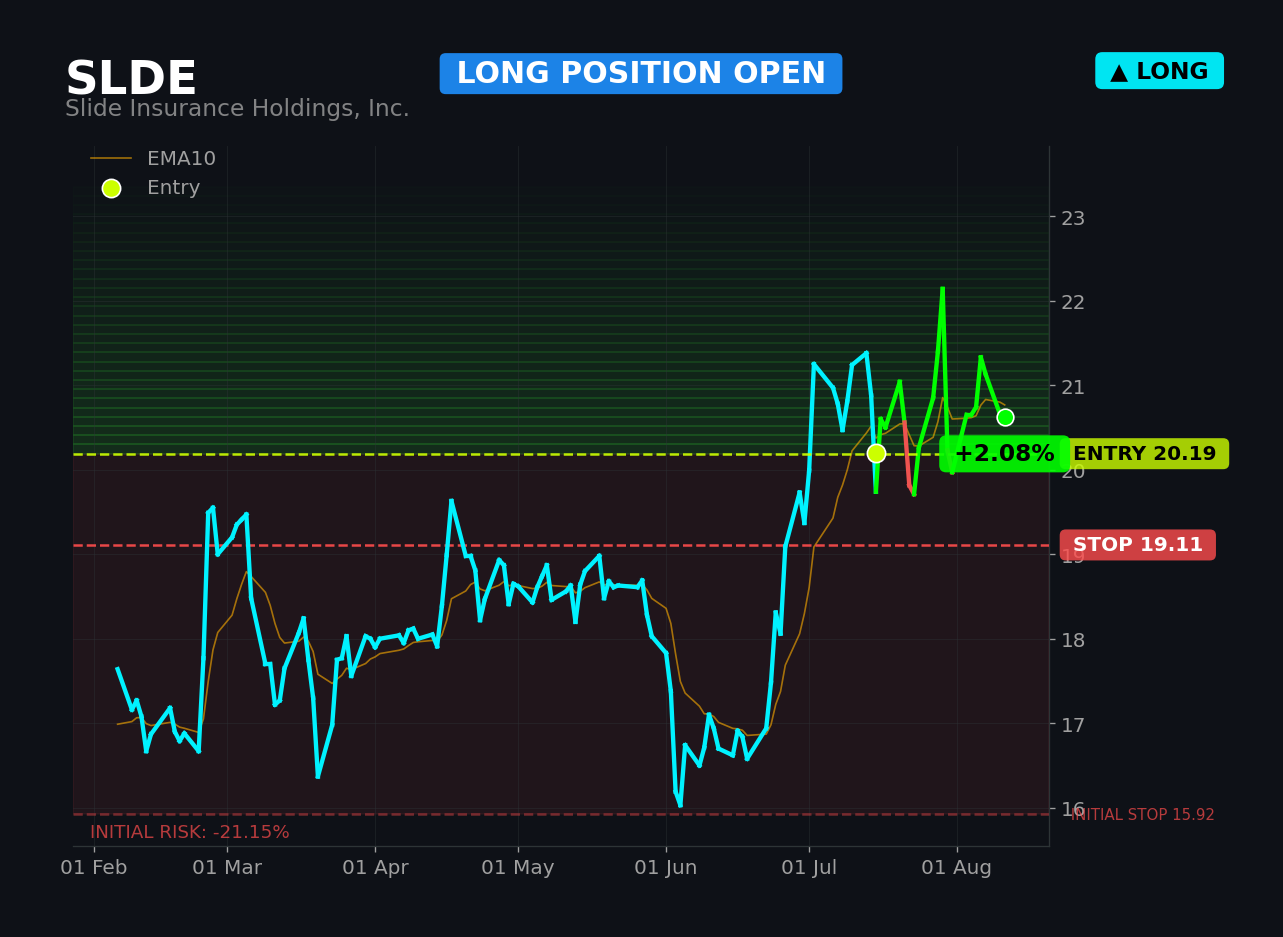Click the ENTRY 20.19 price label
The height and width of the screenshot is (937, 1283).
pyautogui.click(x=1144, y=454)
